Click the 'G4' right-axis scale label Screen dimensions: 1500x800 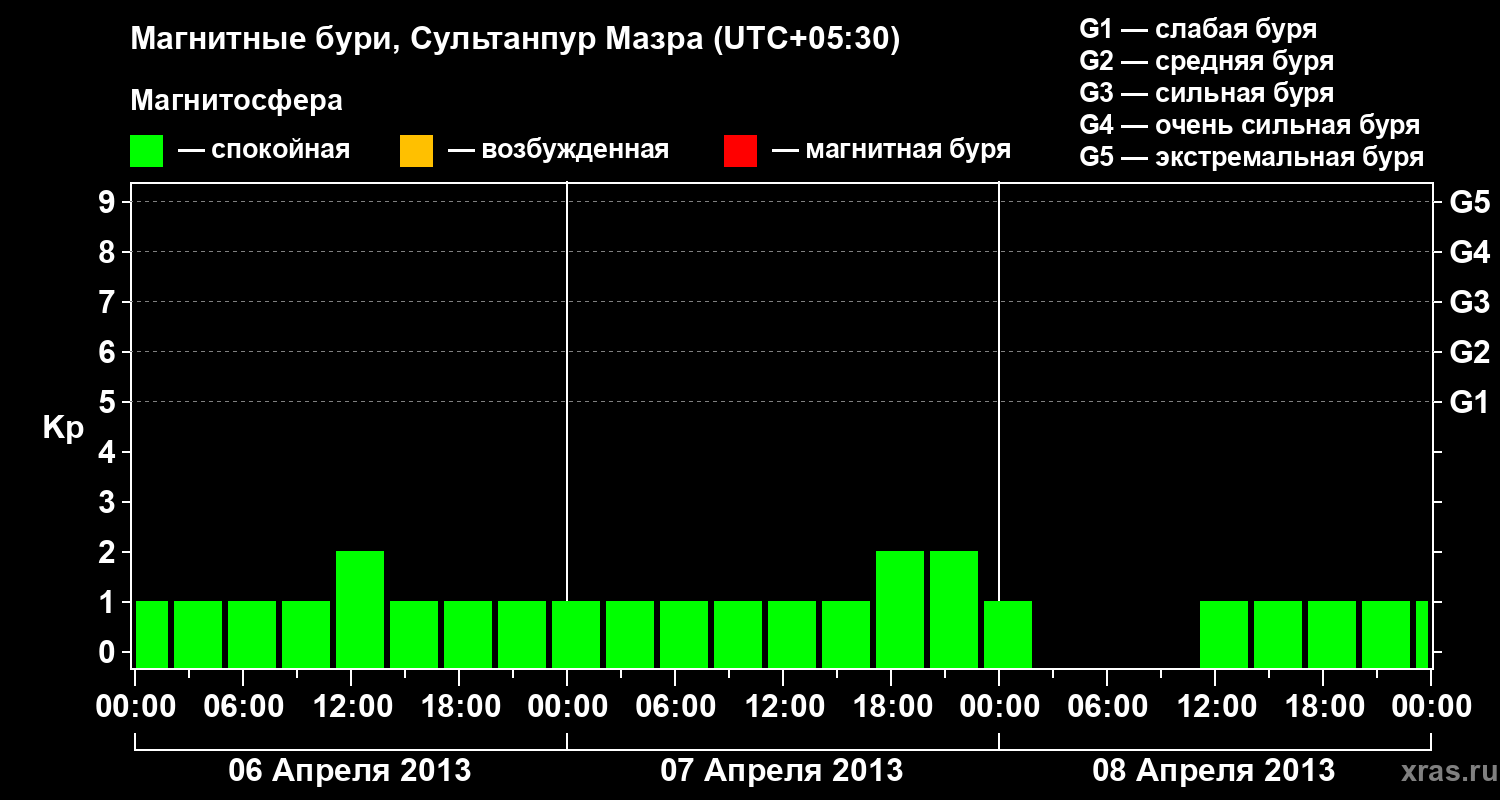pos(1470,253)
